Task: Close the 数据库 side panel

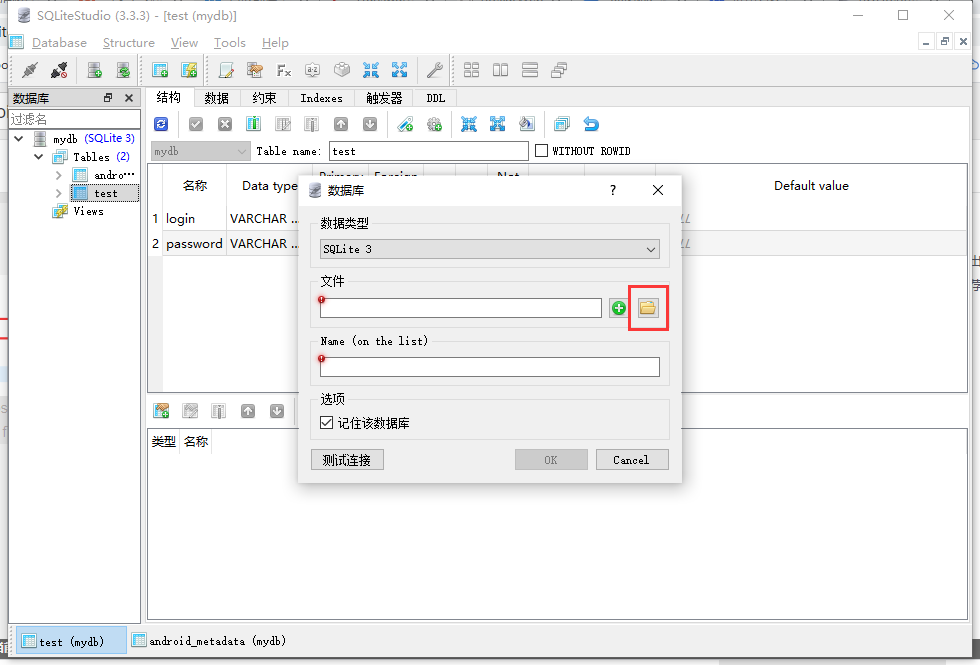Action: [x=129, y=98]
